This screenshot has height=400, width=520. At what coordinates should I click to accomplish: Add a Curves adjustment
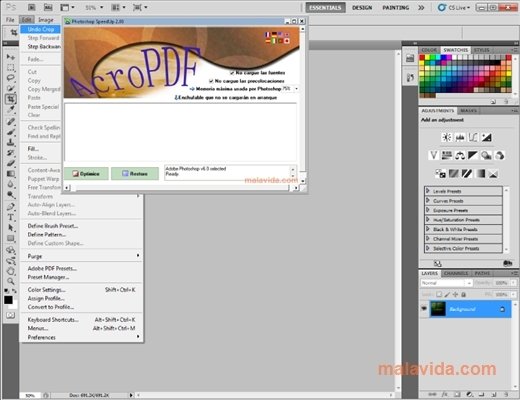(x=473, y=137)
